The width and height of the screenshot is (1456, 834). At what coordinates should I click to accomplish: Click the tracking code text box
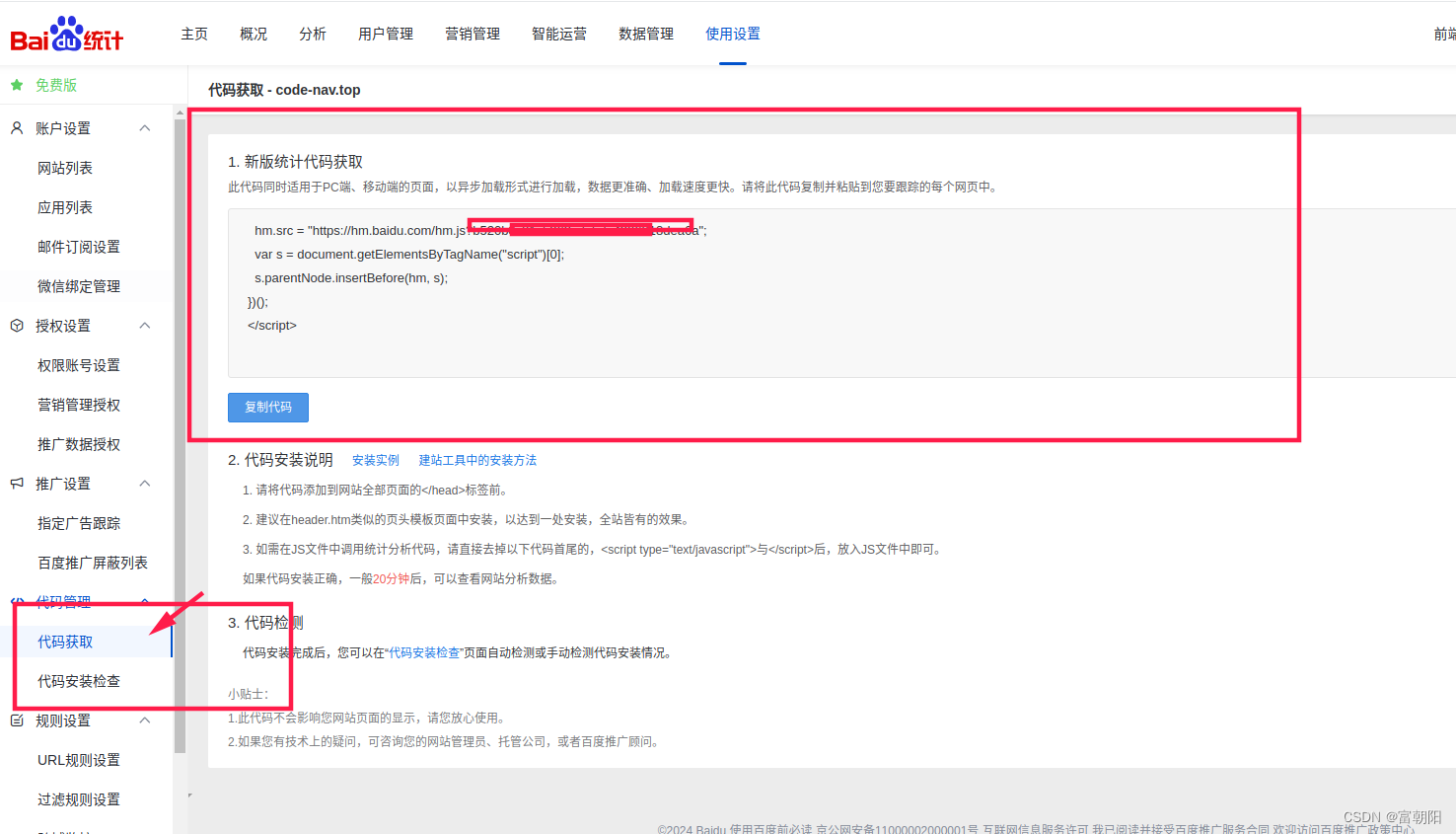click(841, 293)
